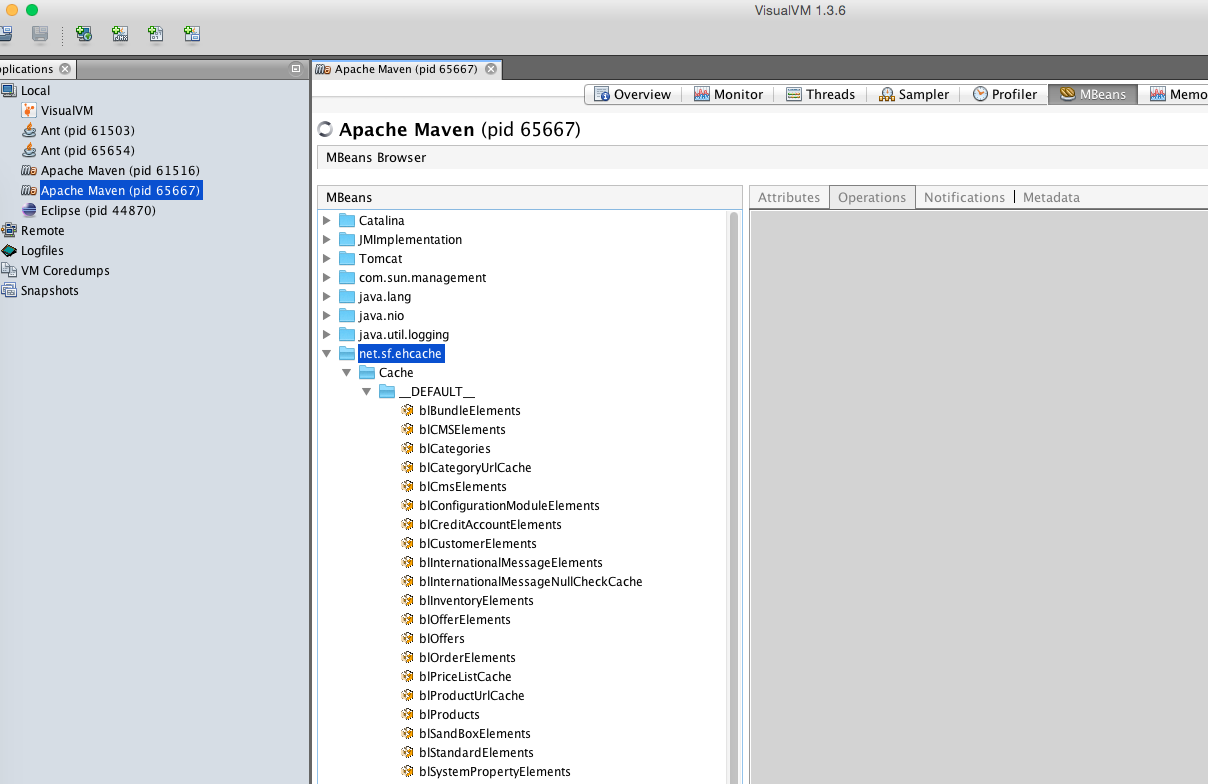Close the Apache Maven (pid 65667) tab
This screenshot has height=784, width=1208.
[489, 69]
